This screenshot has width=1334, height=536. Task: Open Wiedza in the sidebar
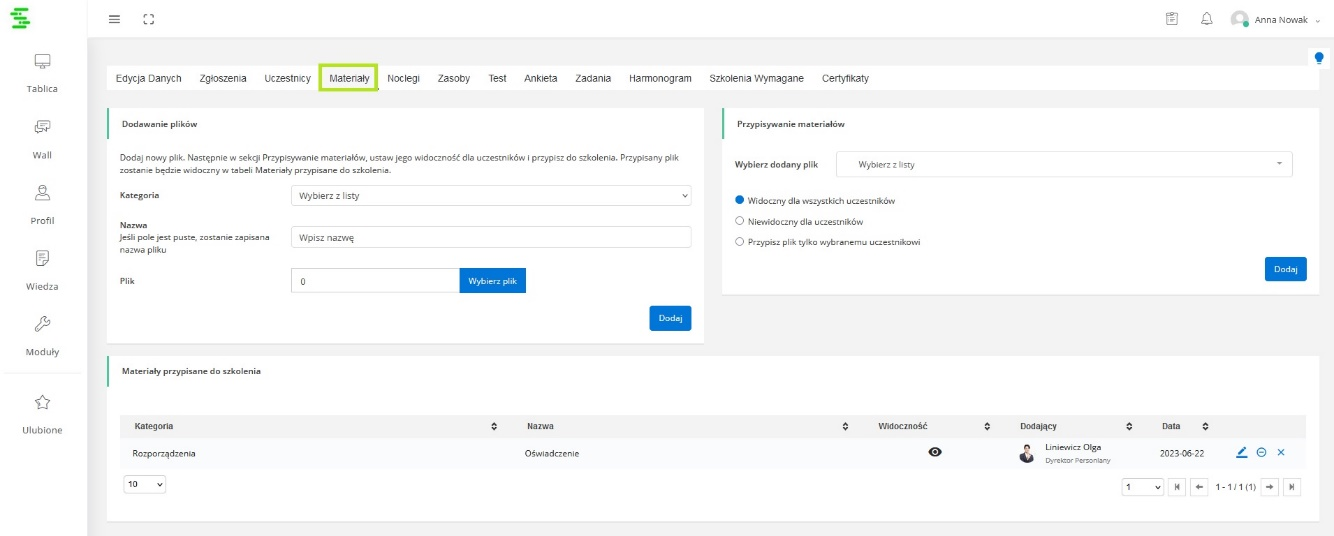coord(42,269)
